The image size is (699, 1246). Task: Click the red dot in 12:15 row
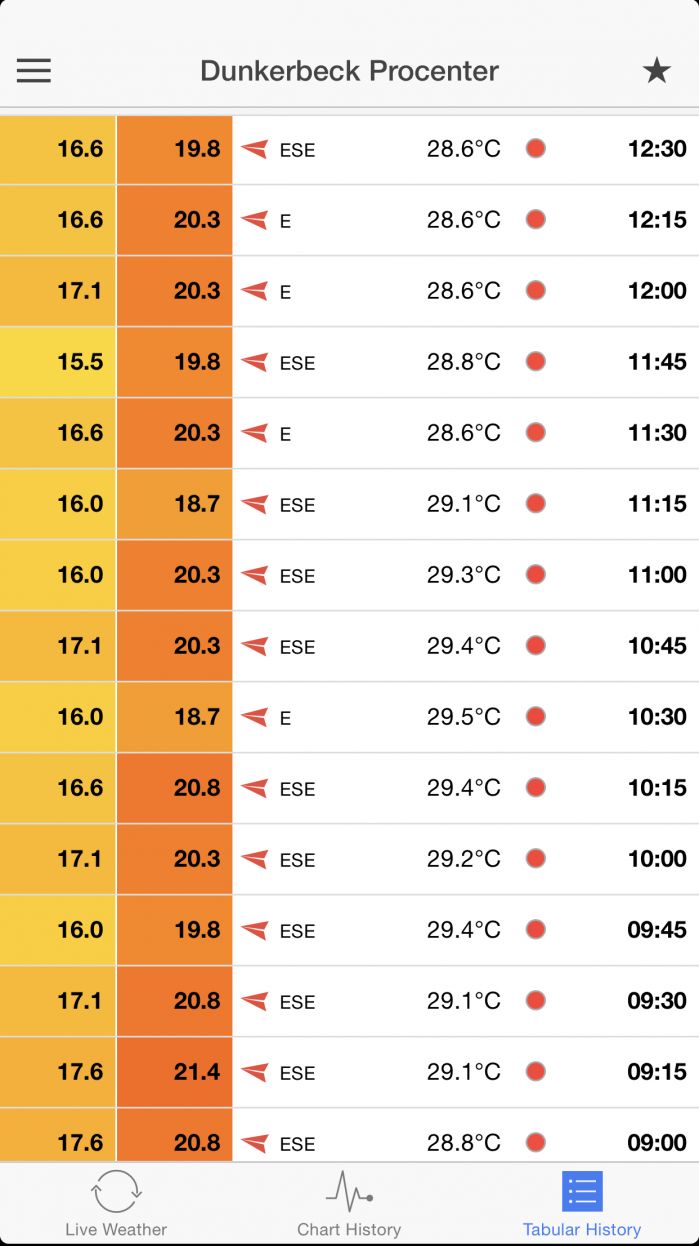536,220
